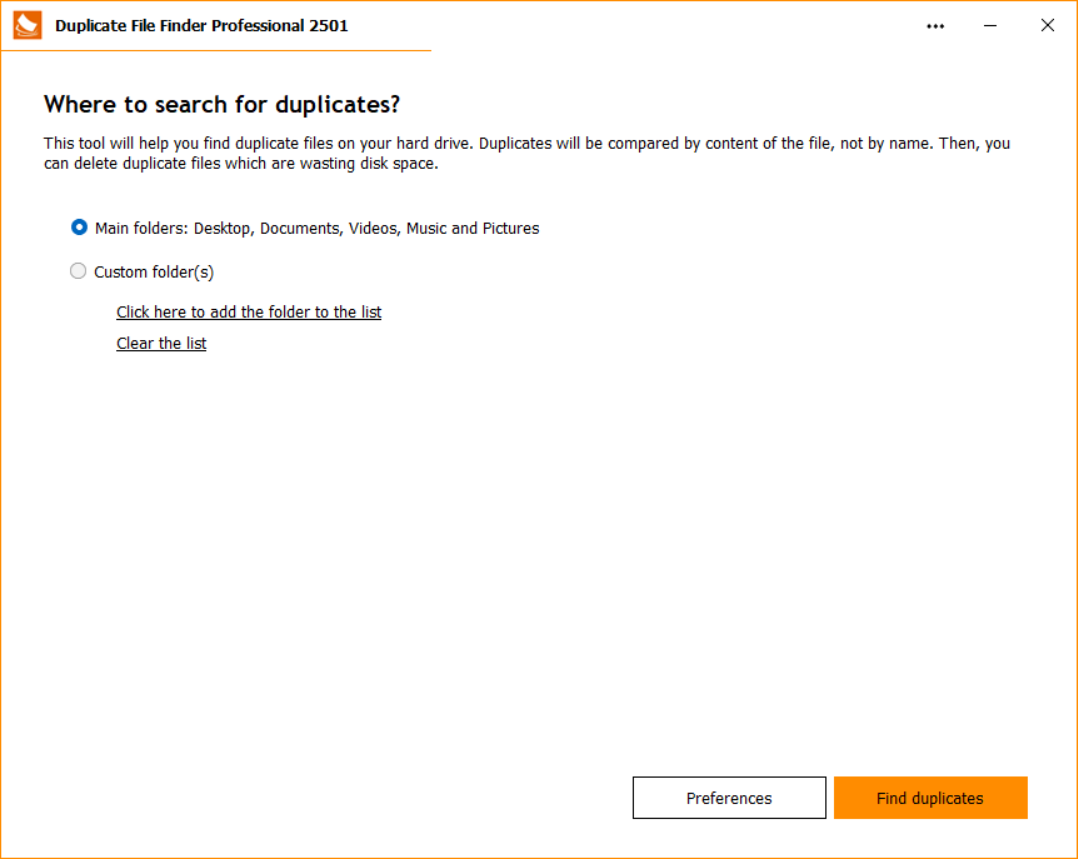Click the window title 'Duplicate File Finder Professional 2501'

201,26
